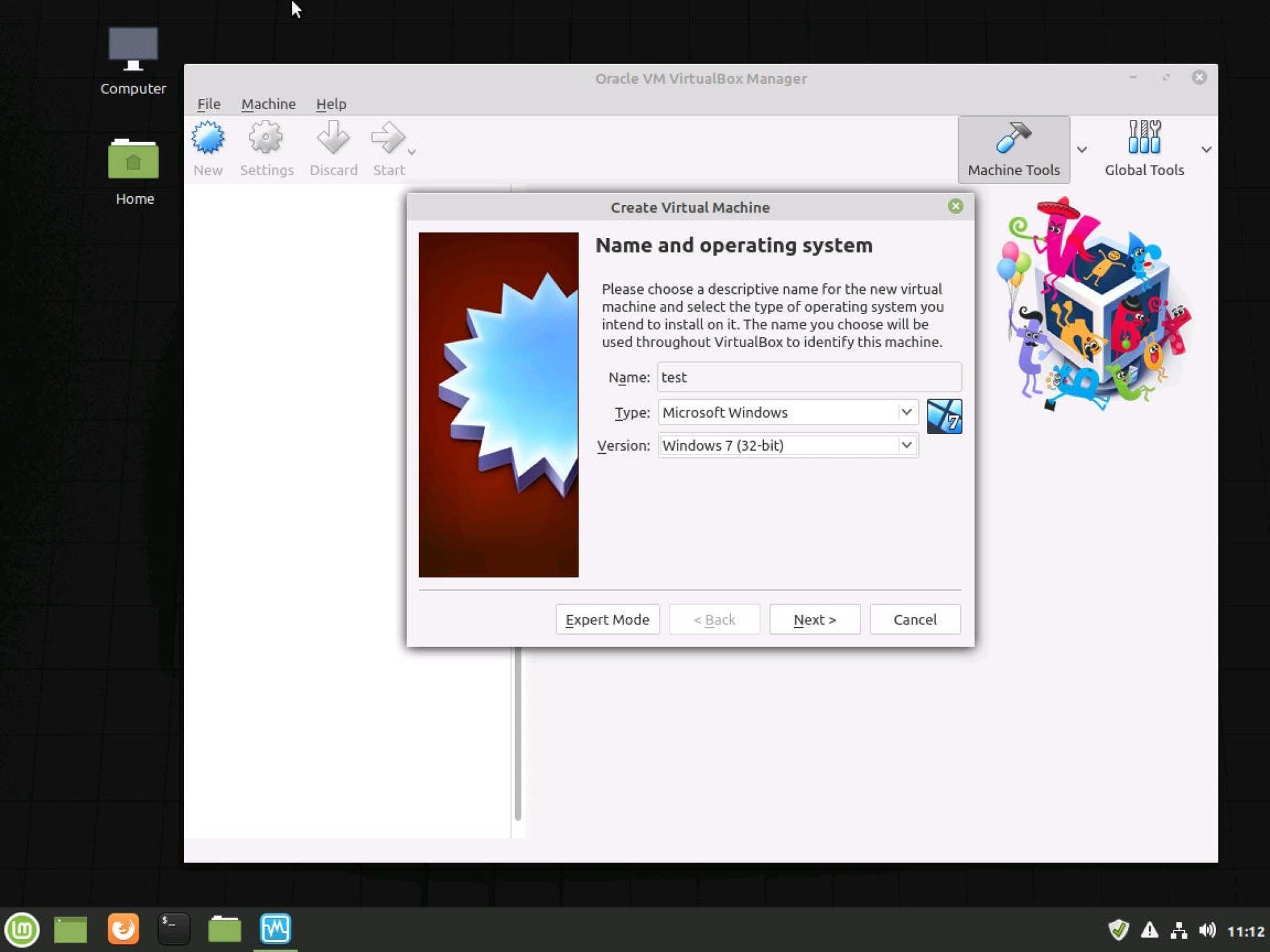Click the 11:12 clock in the panel
The image size is (1270, 952).
click(1245, 931)
